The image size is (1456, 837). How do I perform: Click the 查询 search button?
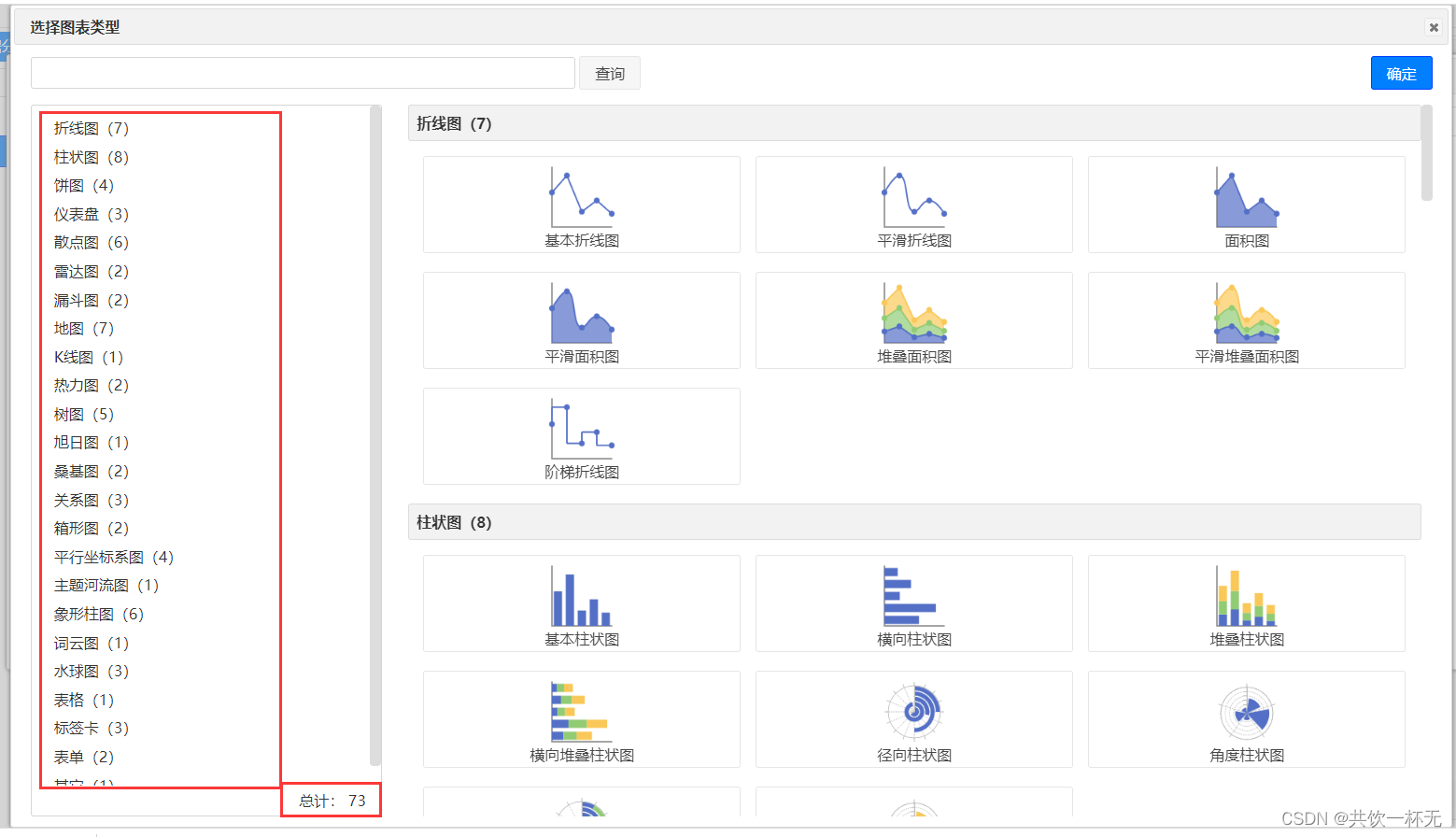(x=610, y=74)
